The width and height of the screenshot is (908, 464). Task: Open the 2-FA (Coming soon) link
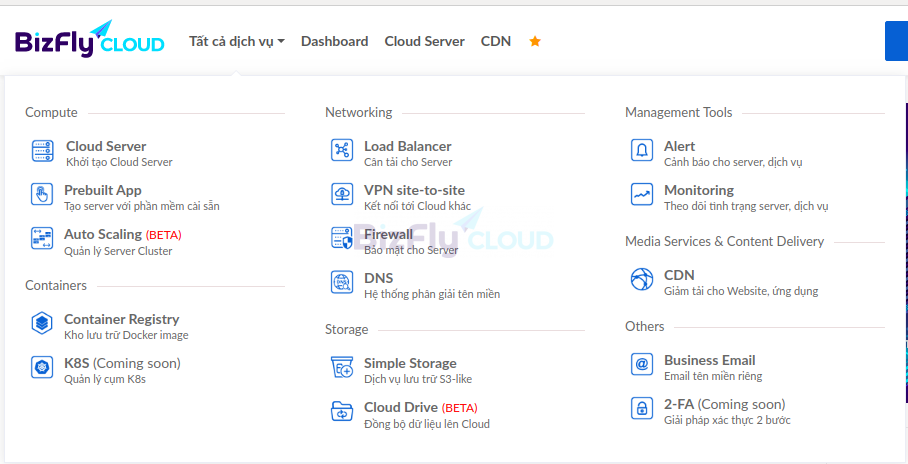point(724,404)
